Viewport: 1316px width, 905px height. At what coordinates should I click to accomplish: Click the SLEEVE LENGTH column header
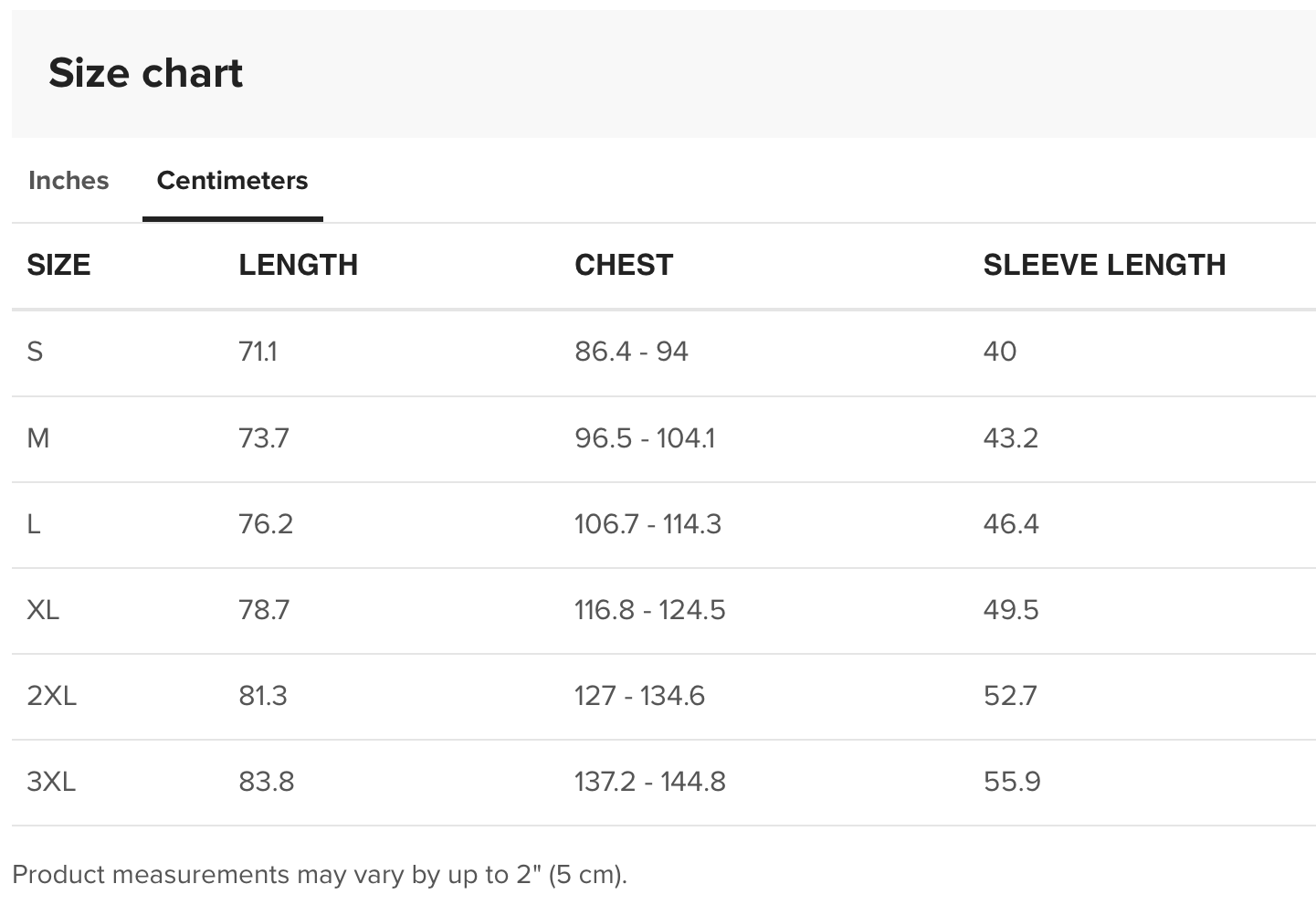pyautogui.click(x=1104, y=265)
